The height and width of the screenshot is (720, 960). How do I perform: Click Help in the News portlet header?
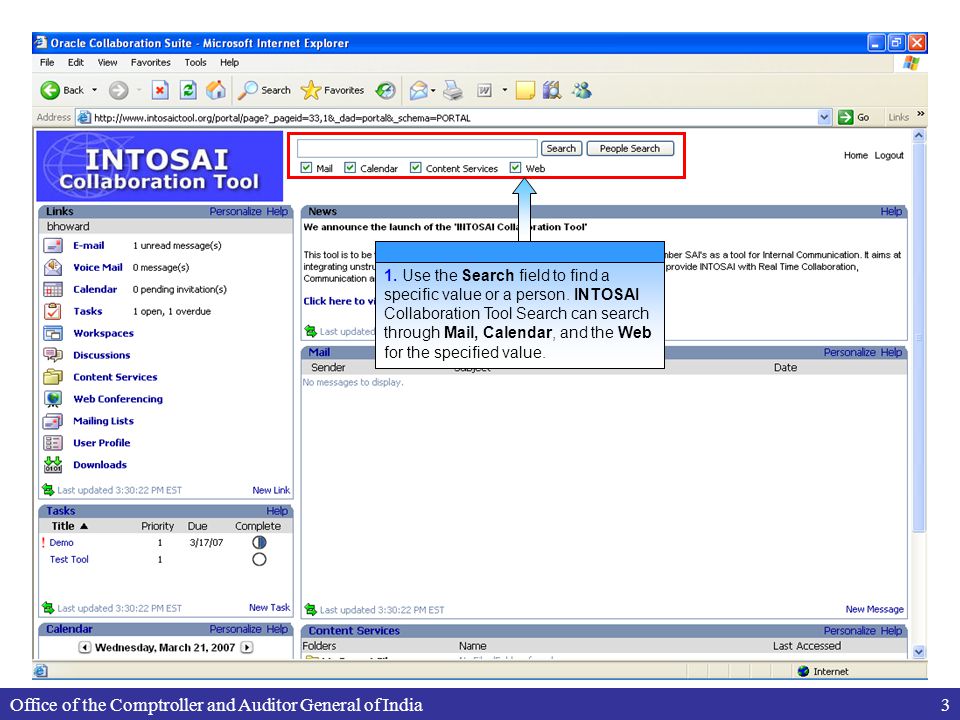coord(891,211)
